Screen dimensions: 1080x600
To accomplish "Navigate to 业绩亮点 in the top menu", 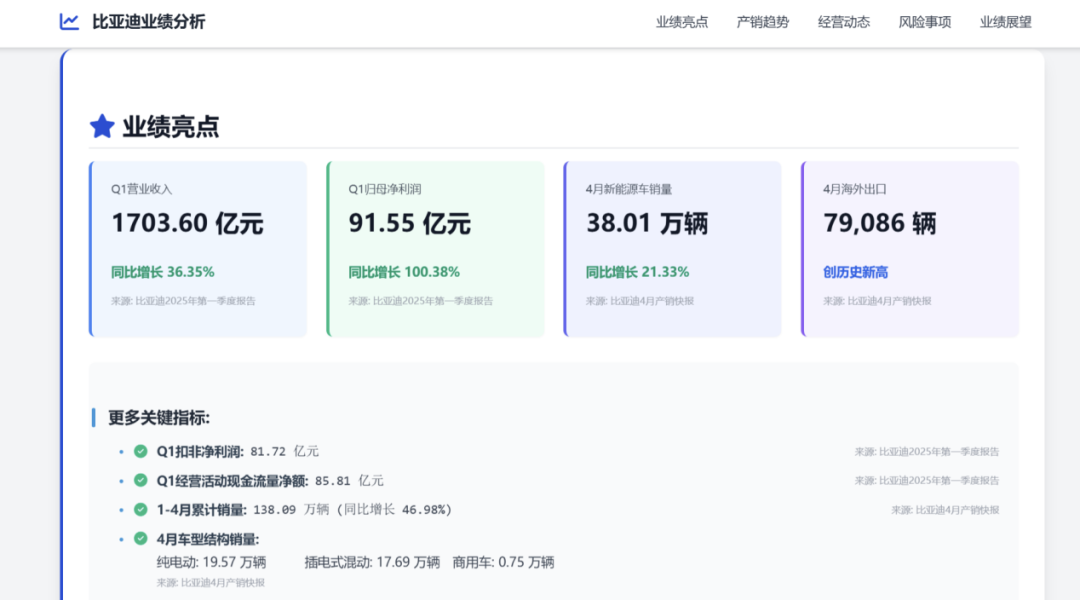I will click(680, 21).
